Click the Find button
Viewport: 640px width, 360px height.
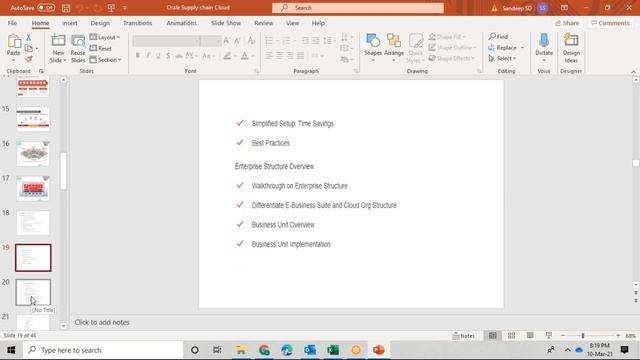(x=498, y=37)
